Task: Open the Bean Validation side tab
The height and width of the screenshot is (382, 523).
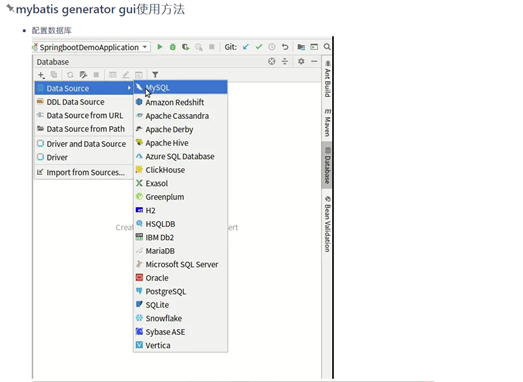Action: click(328, 224)
